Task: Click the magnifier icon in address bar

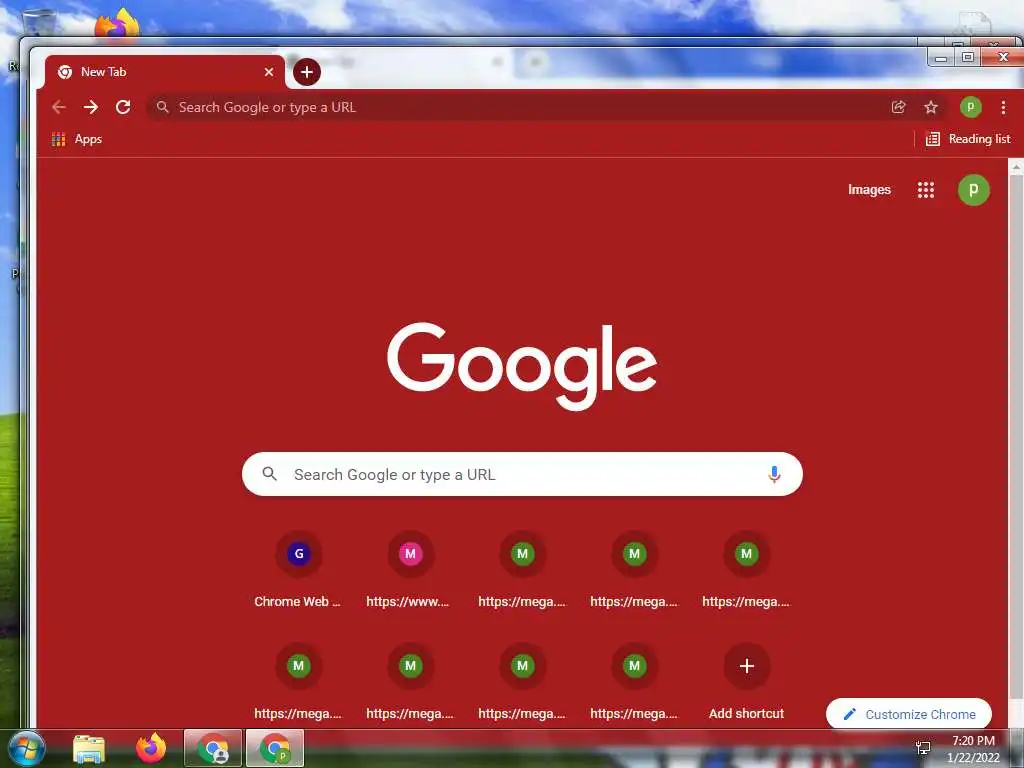Action: click(163, 107)
